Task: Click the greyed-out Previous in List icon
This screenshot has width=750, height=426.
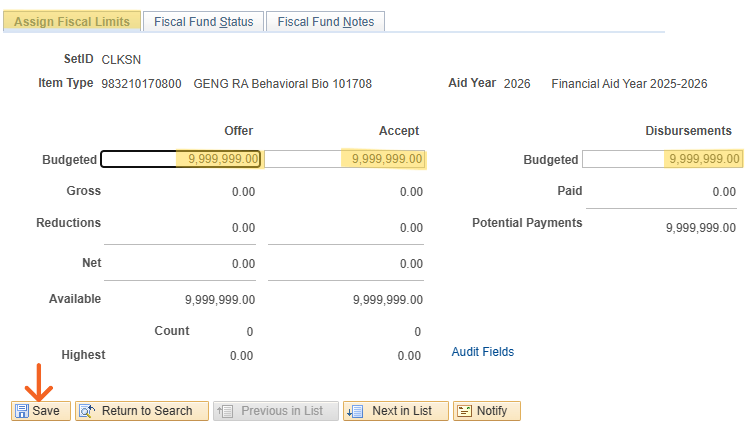Action: [225, 411]
